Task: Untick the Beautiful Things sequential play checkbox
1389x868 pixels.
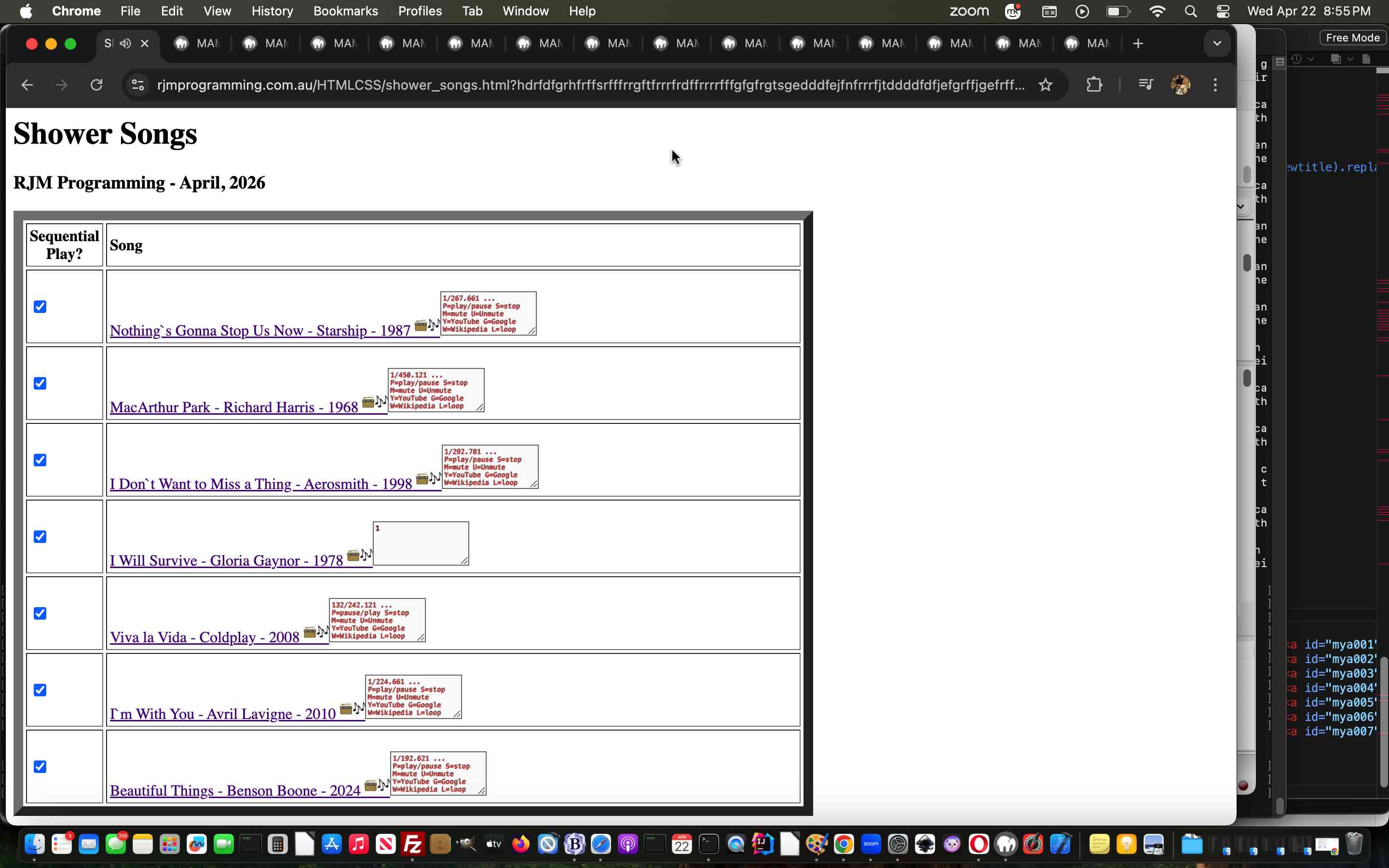Action: [40, 767]
